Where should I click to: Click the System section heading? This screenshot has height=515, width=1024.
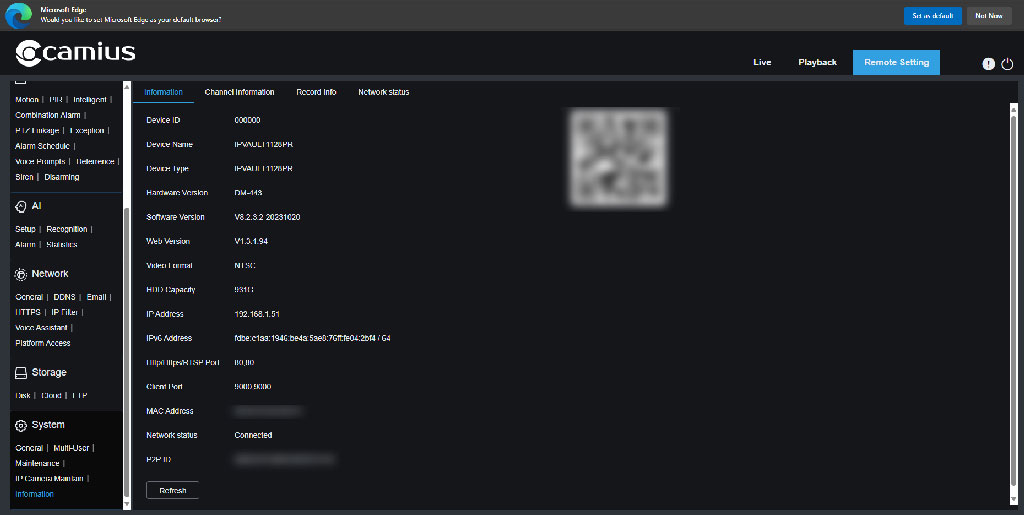tap(48, 425)
